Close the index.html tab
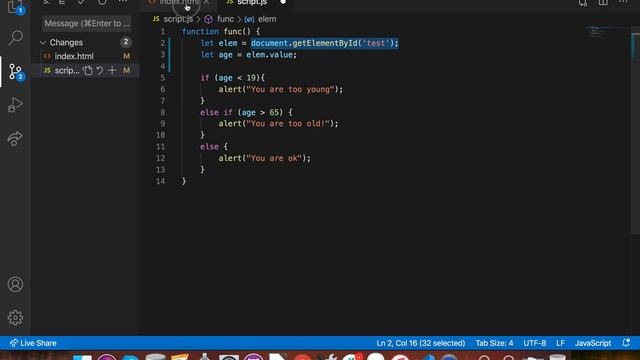640x360 pixels. (206, 2)
